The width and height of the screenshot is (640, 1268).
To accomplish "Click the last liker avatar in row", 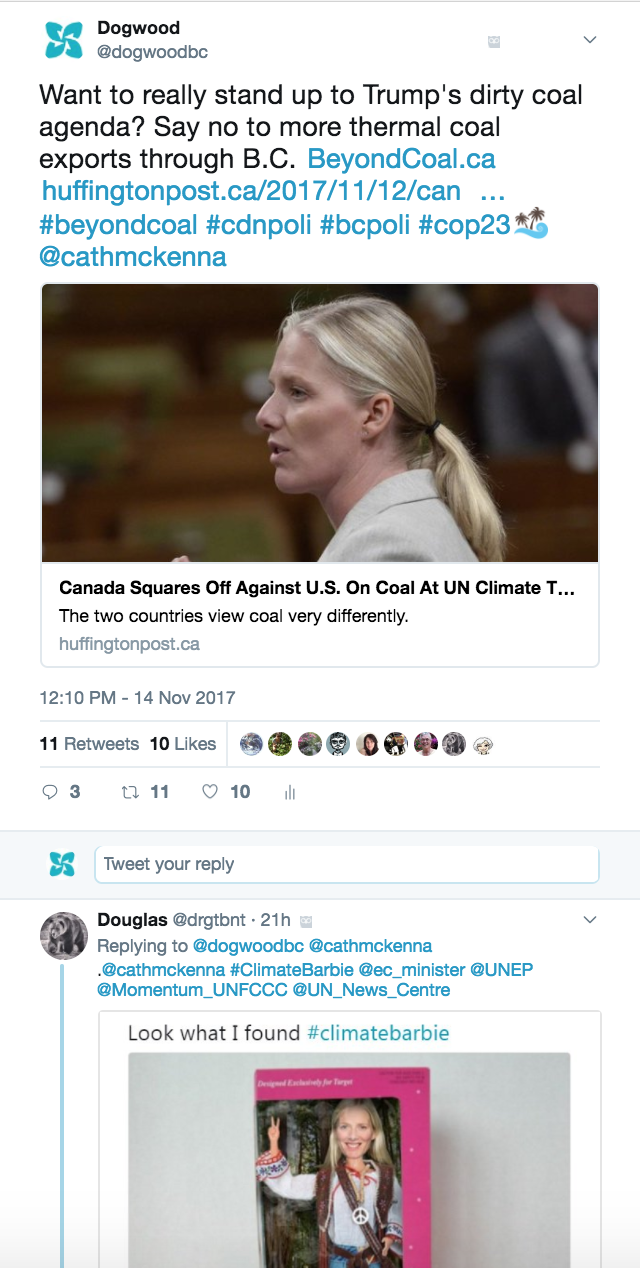I will 483,744.
